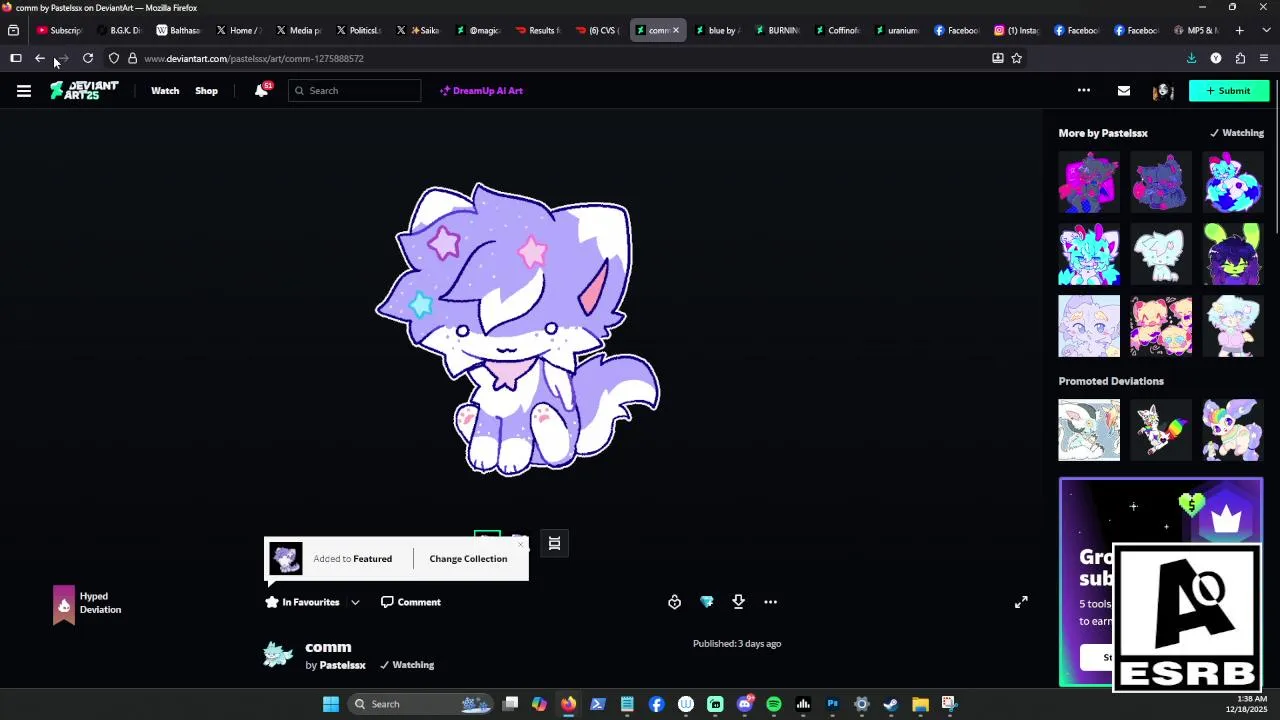Open Discord from the taskbar
1280x720 pixels.
(x=744, y=704)
